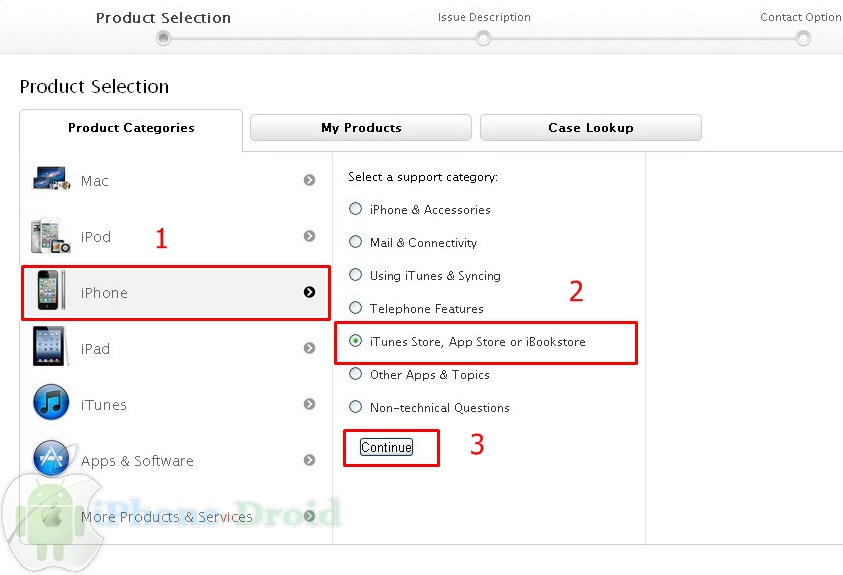Expand the iPad category arrow
Viewport: 843px width, 575px height.
tap(309, 348)
